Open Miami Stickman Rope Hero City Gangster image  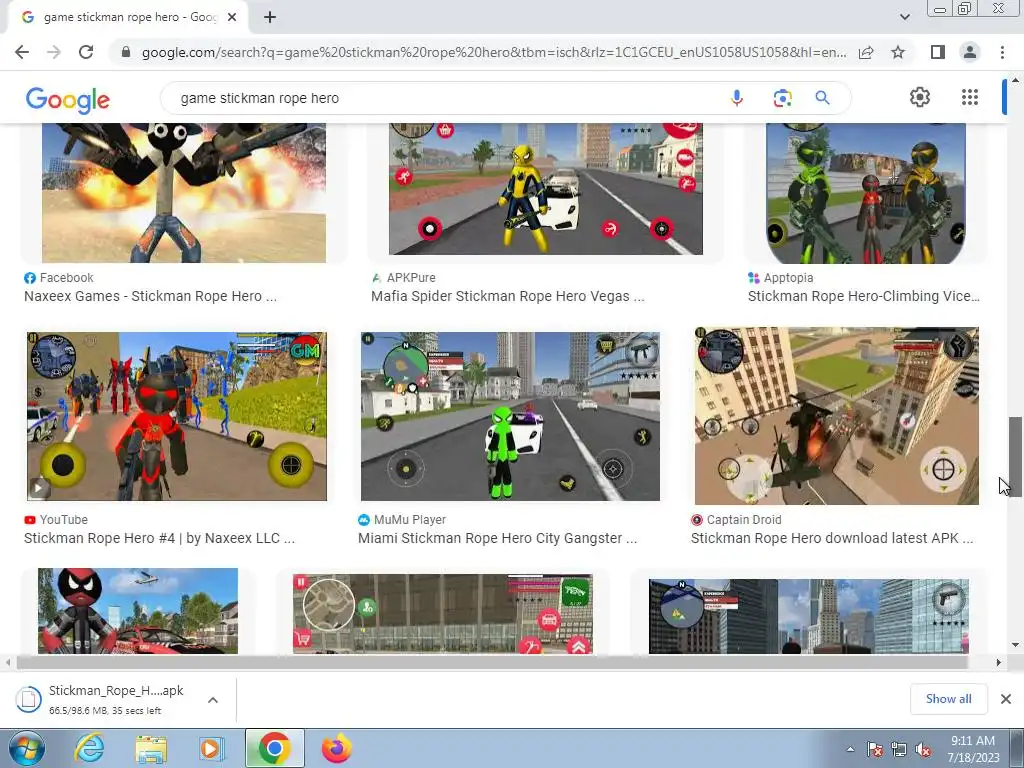pos(510,417)
